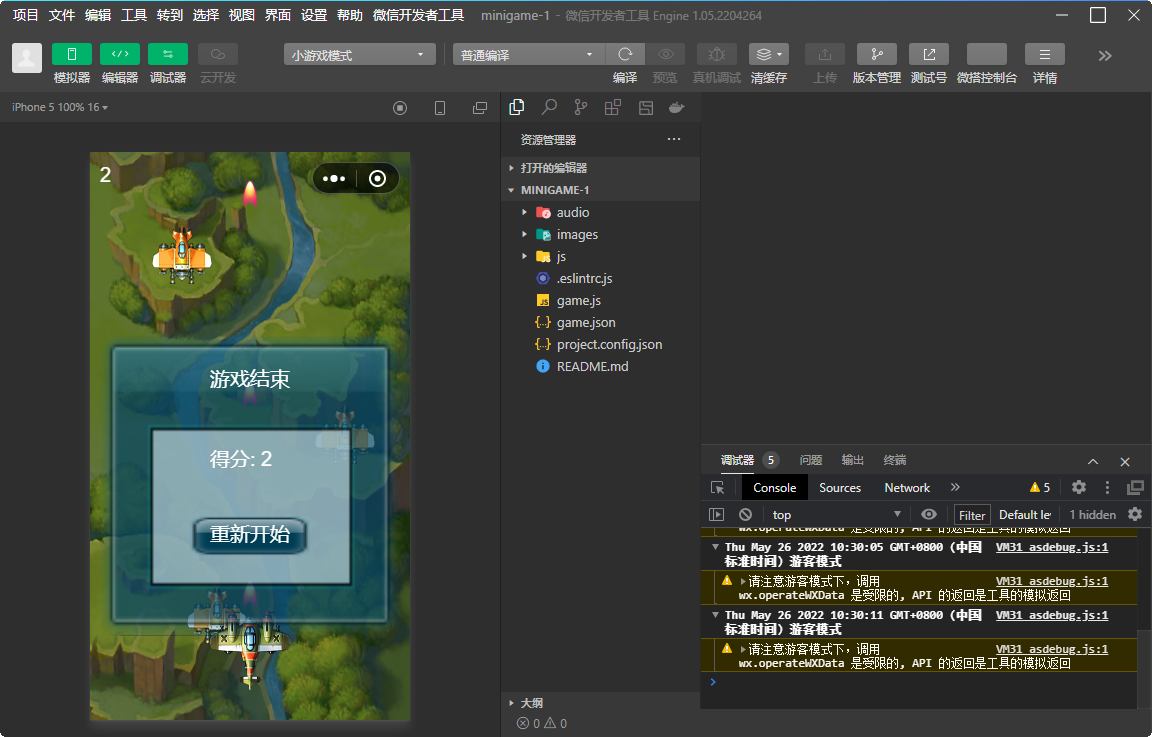Toggle the editor (编辑器) panel button
This screenshot has width=1152, height=737.
120,54
